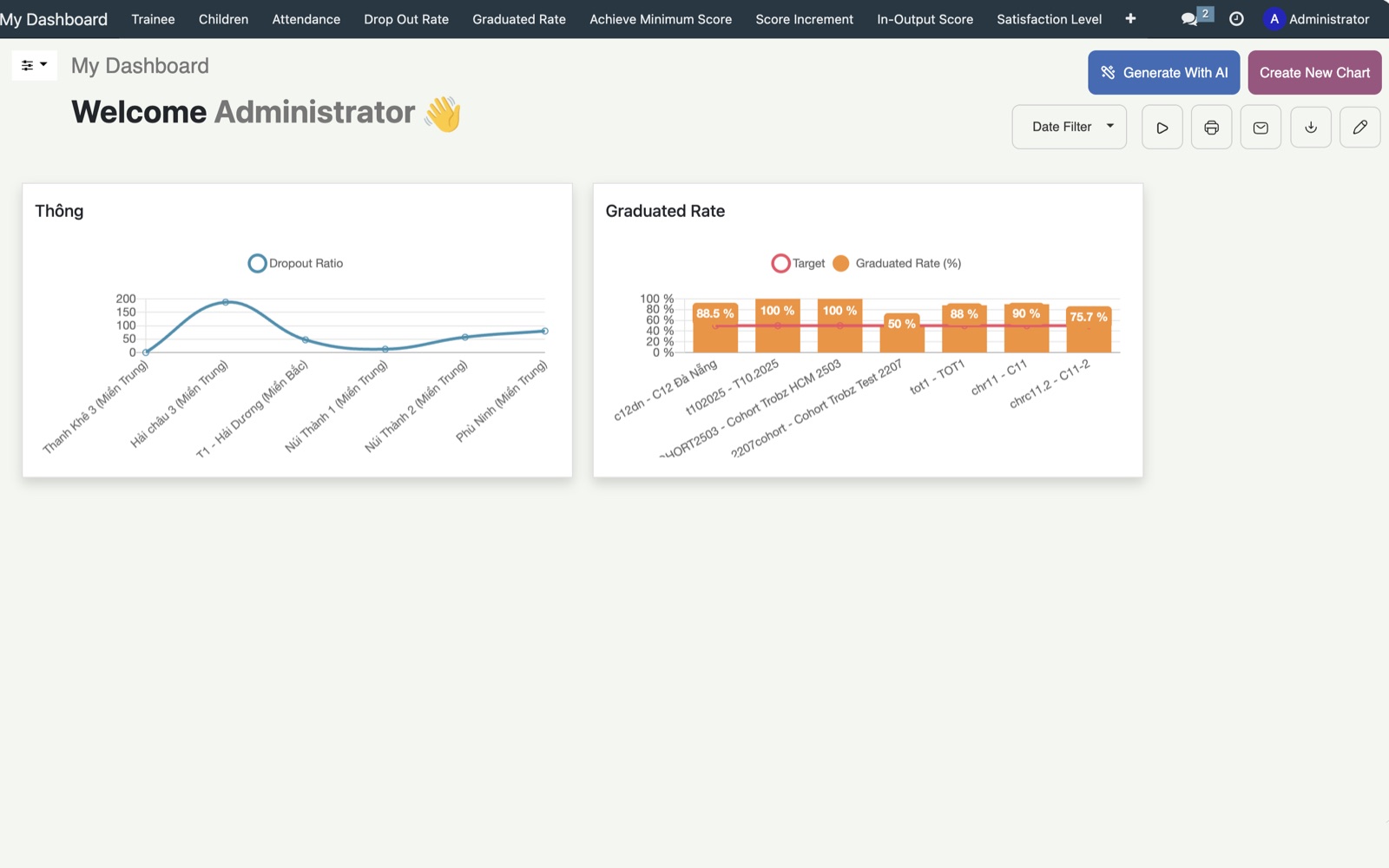Expand the Date Filter dropdown

[x=1070, y=127]
